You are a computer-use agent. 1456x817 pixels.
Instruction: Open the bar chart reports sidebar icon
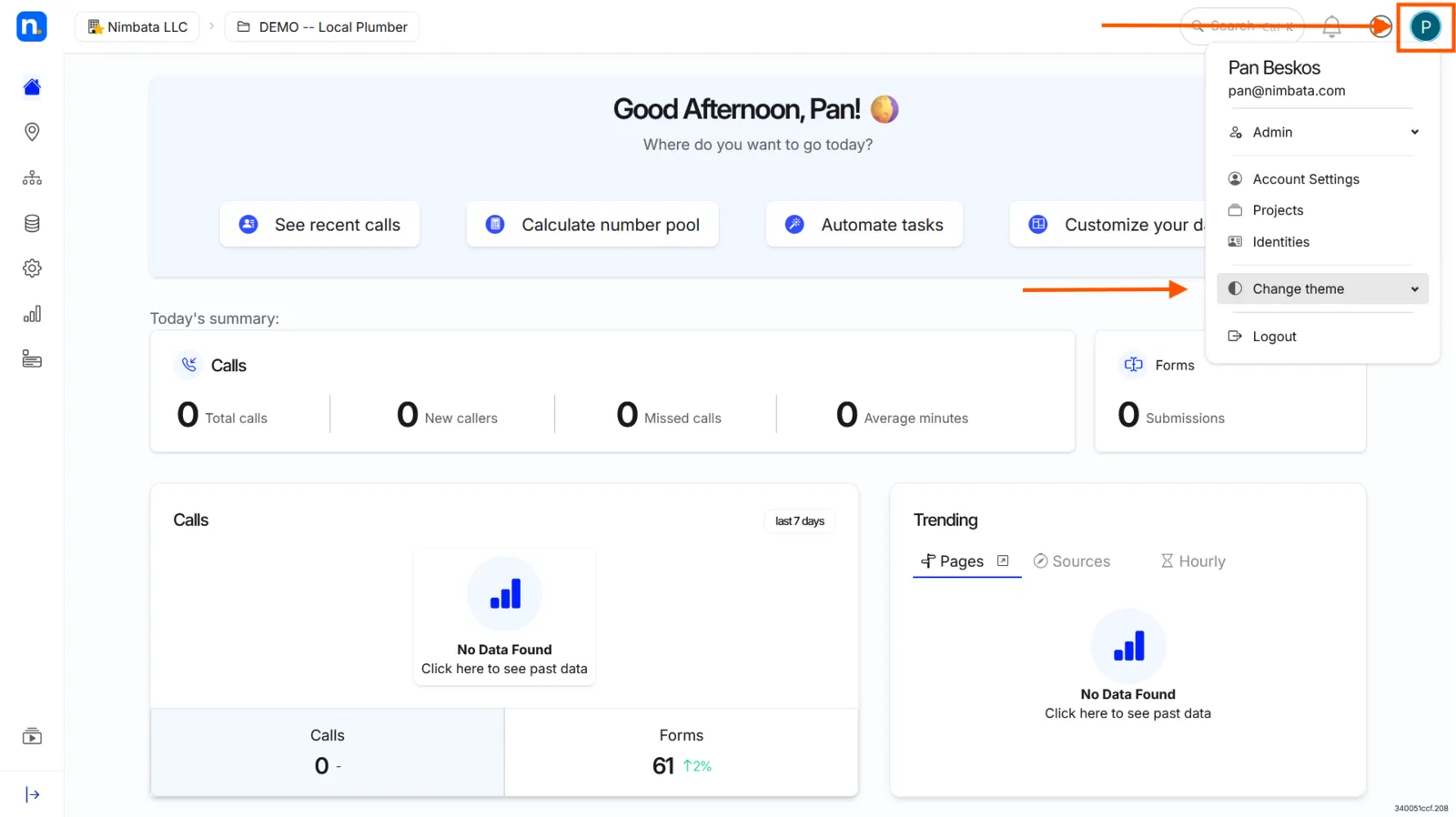pos(32,314)
